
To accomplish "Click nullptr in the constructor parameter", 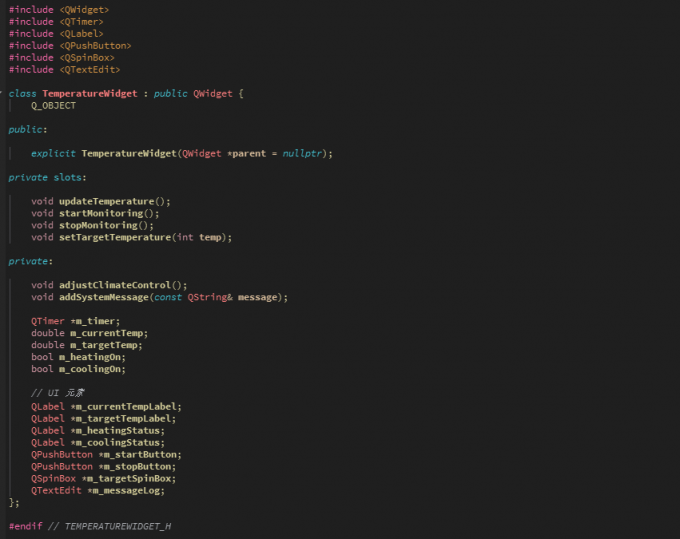I will (302, 153).
